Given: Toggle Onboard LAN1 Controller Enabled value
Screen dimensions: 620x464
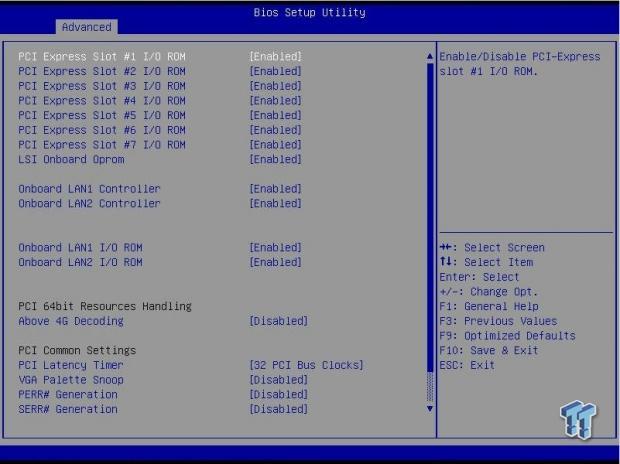Looking at the screenshot, I should pos(276,189).
